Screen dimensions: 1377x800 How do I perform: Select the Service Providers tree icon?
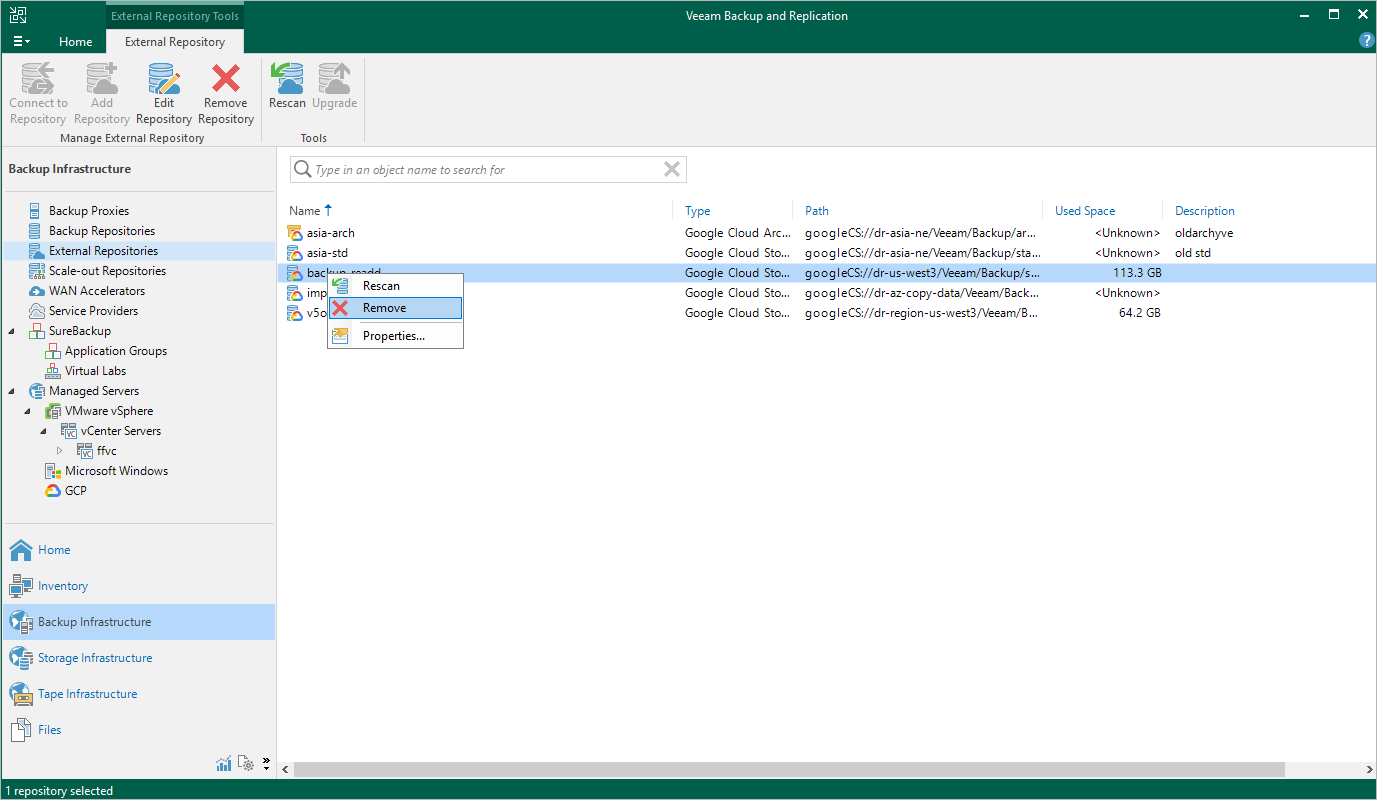(36, 311)
